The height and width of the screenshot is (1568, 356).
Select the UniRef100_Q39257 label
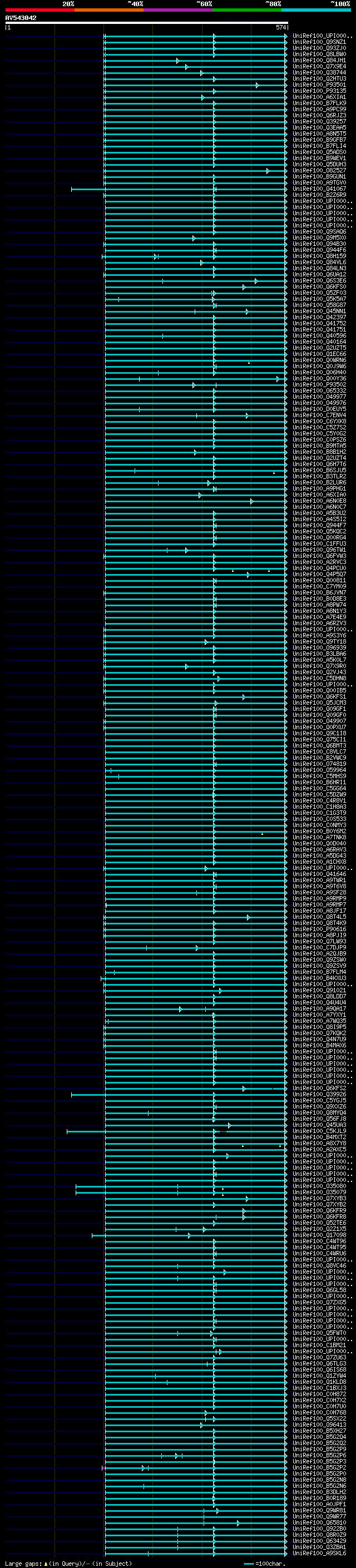click(x=319, y=121)
